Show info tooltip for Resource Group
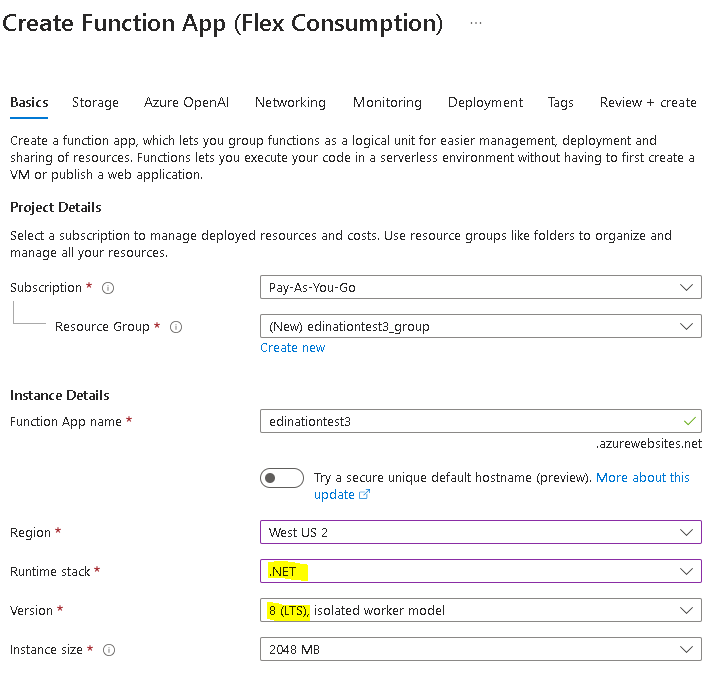The width and height of the screenshot is (715, 682). [x=176, y=327]
